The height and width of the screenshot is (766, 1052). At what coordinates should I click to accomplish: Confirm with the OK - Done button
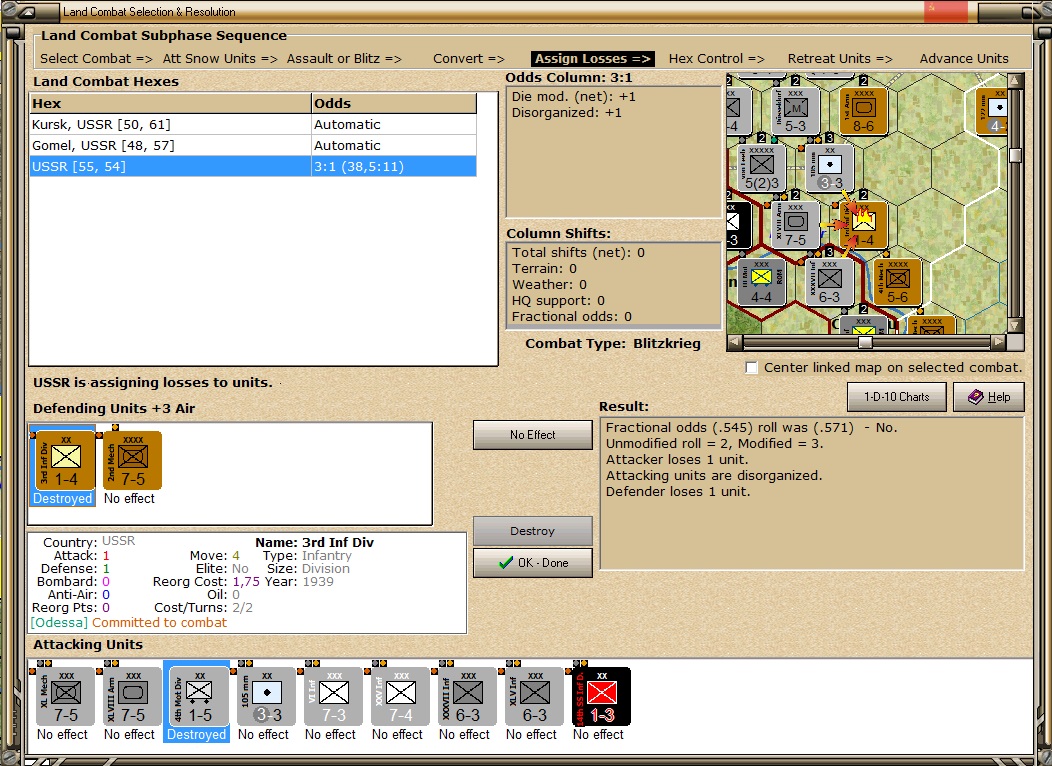tap(533, 563)
